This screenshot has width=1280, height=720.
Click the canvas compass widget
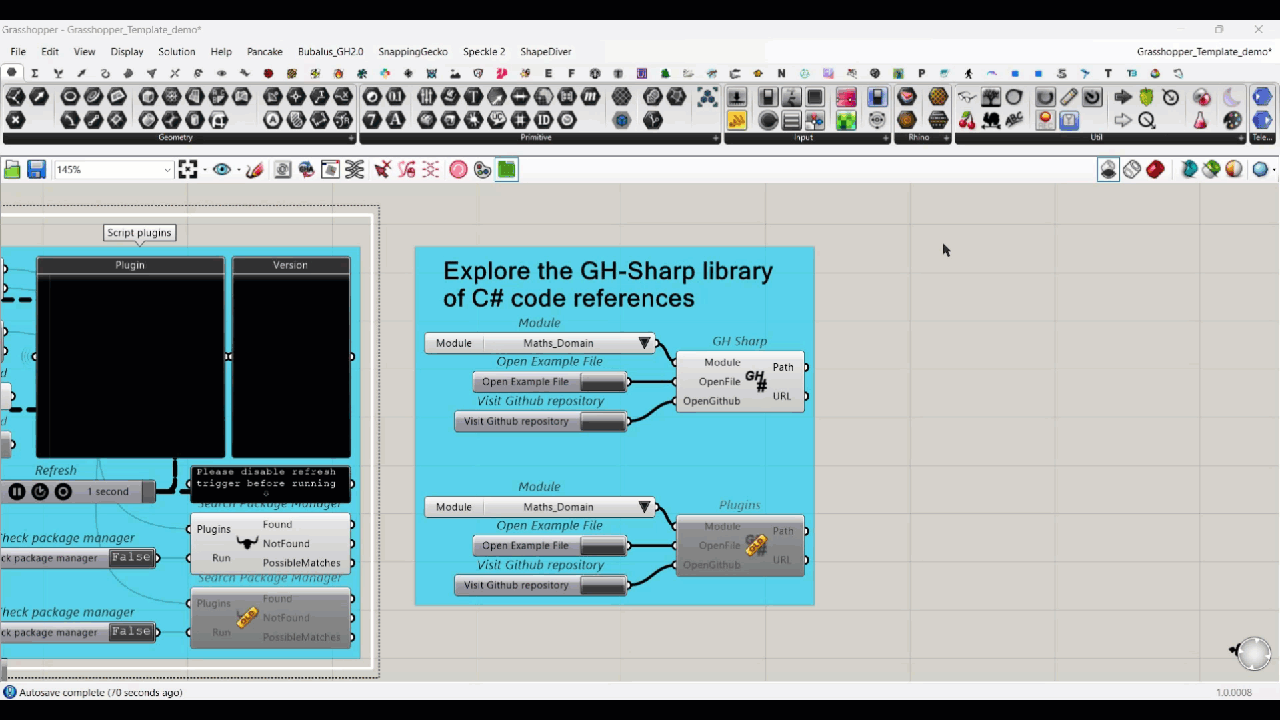[x=1253, y=653]
